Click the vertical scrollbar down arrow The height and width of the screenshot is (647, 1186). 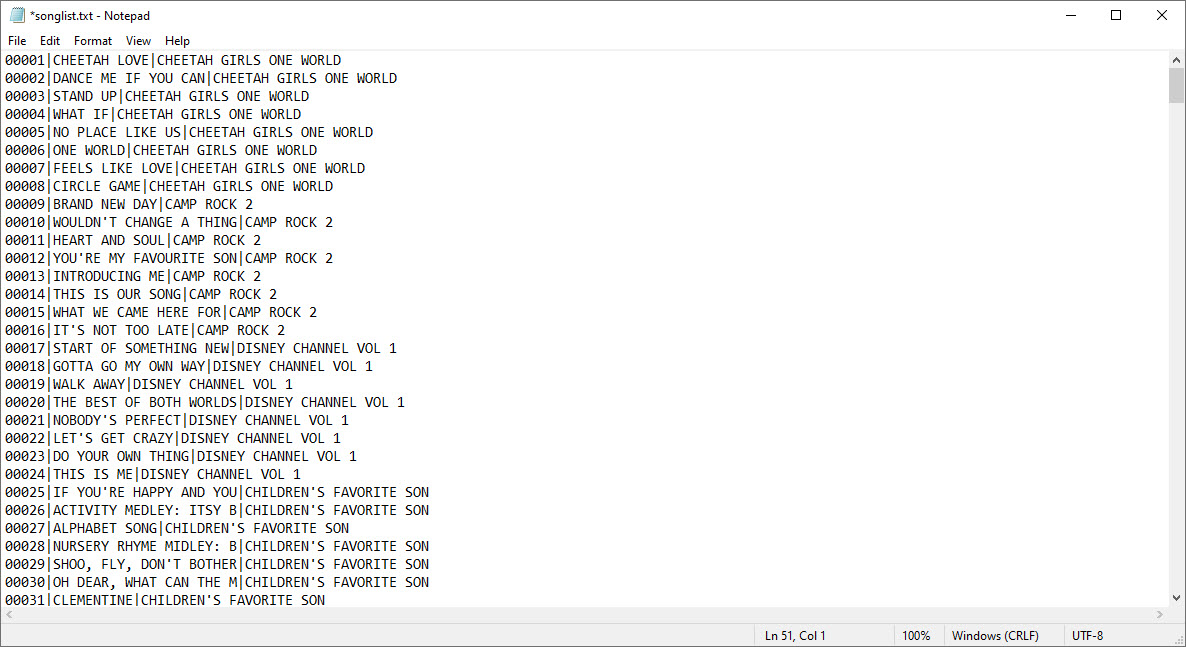click(1176, 598)
